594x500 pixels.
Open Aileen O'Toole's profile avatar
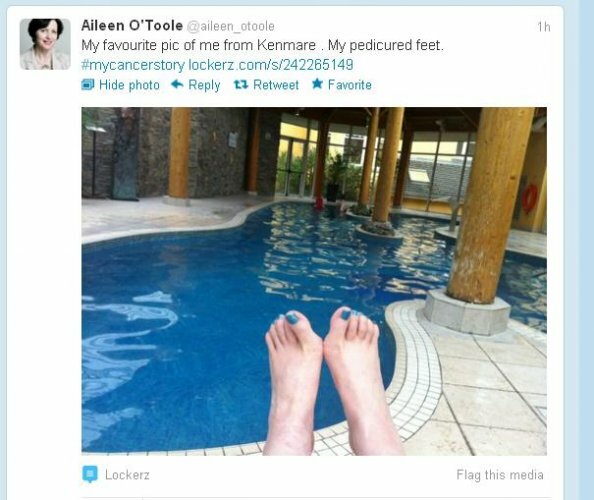45,44
